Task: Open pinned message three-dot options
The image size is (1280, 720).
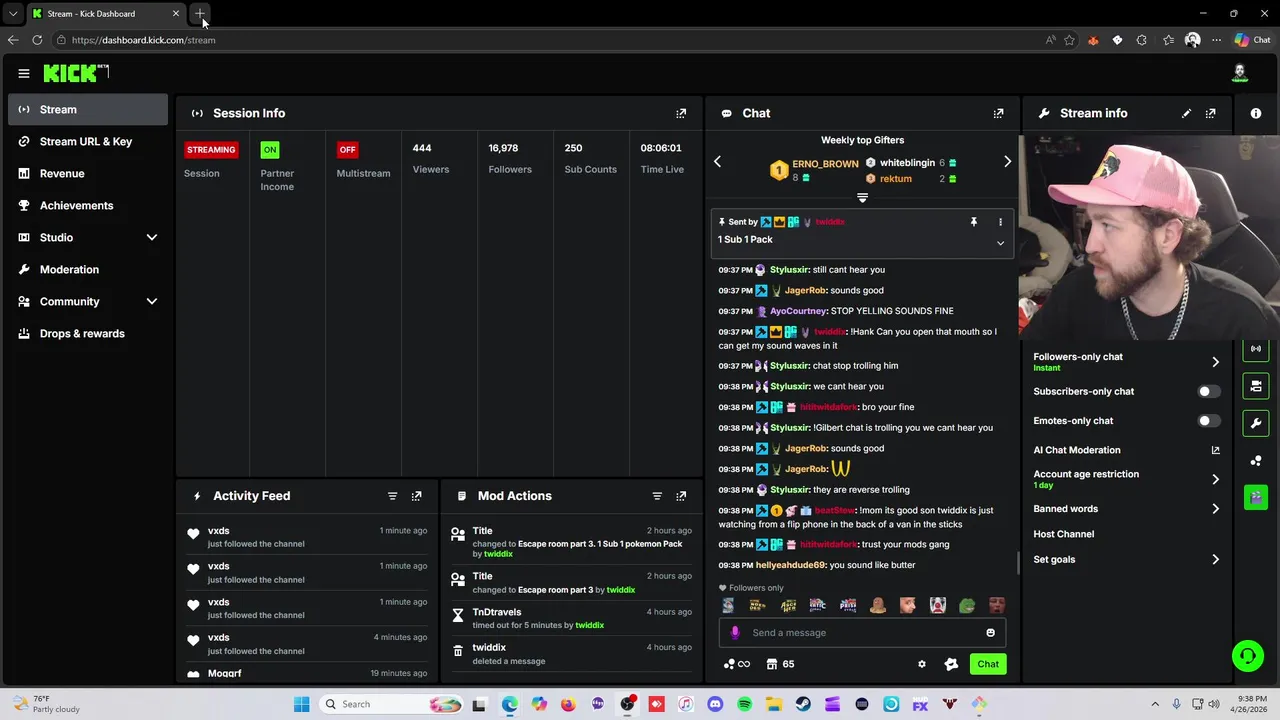Action: (1000, 222)
